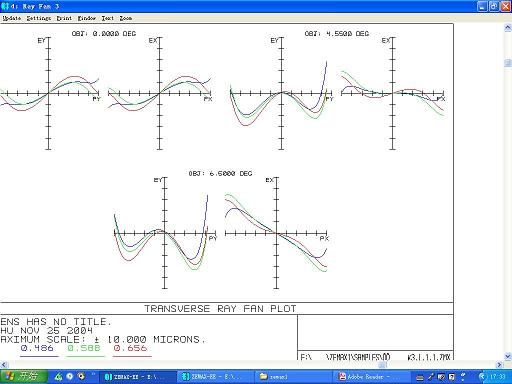Click the Start button on taskbar

[23, 377]
